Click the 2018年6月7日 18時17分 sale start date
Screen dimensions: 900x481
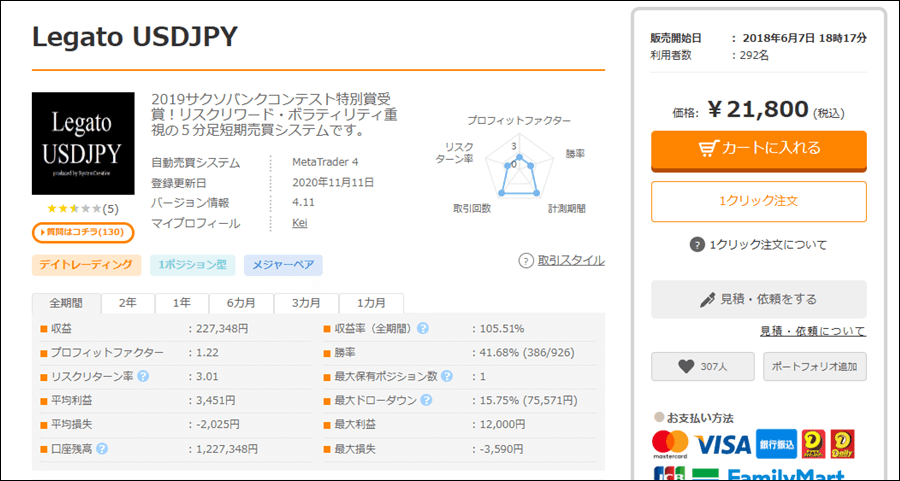tap(804, 38)
